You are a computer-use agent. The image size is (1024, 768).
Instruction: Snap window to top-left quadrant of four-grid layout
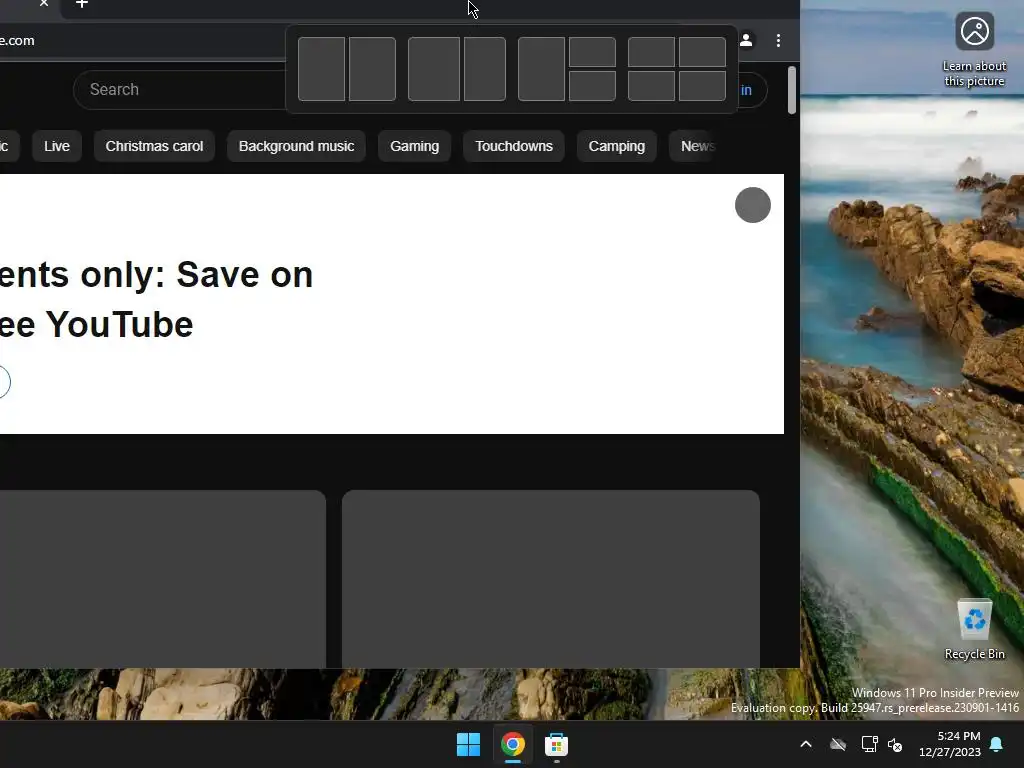(651, 52)
